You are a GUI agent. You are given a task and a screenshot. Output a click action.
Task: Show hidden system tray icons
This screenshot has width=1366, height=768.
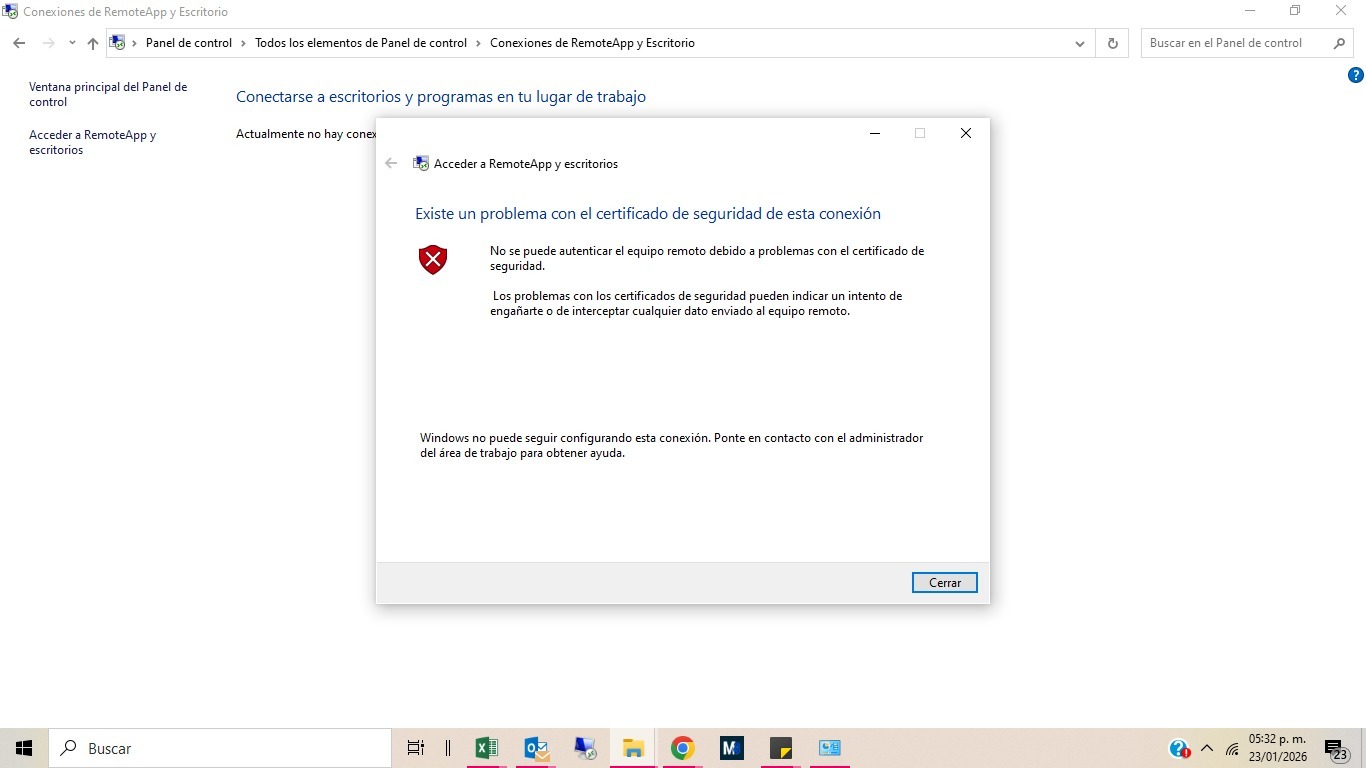(x=1206, y=748)
